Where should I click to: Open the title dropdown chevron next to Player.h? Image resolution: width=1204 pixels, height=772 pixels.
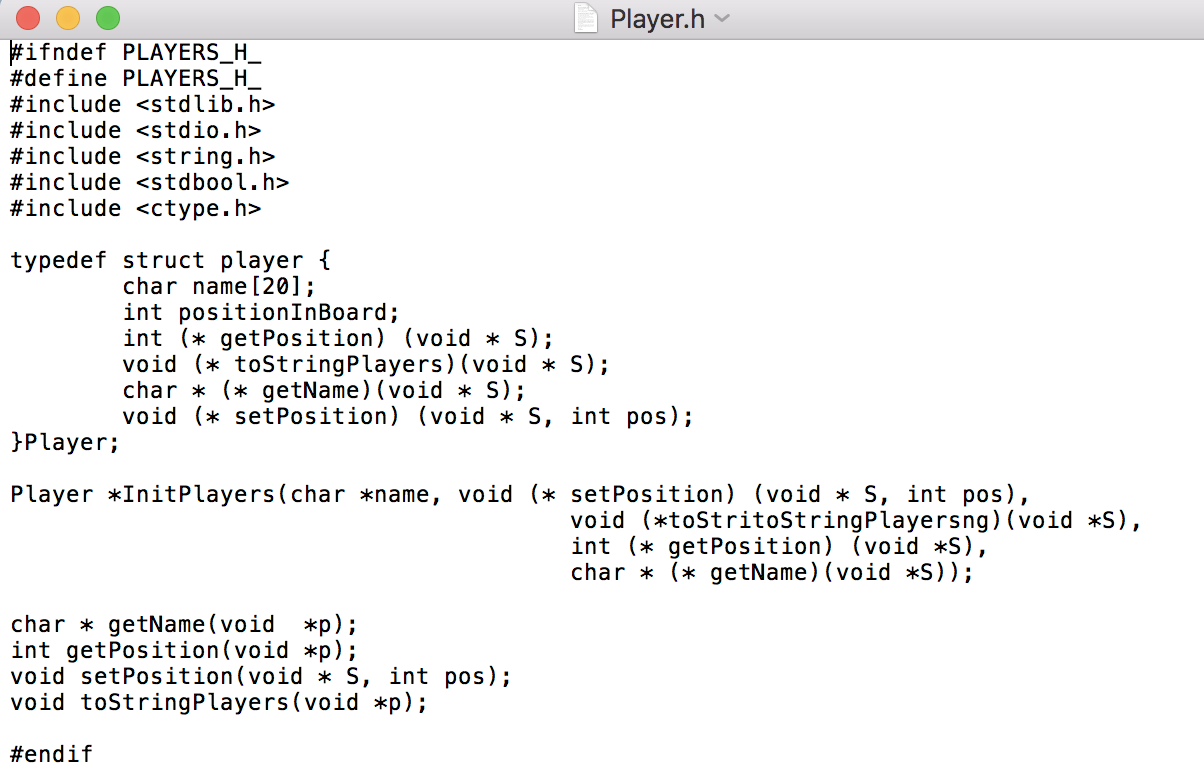723,19
